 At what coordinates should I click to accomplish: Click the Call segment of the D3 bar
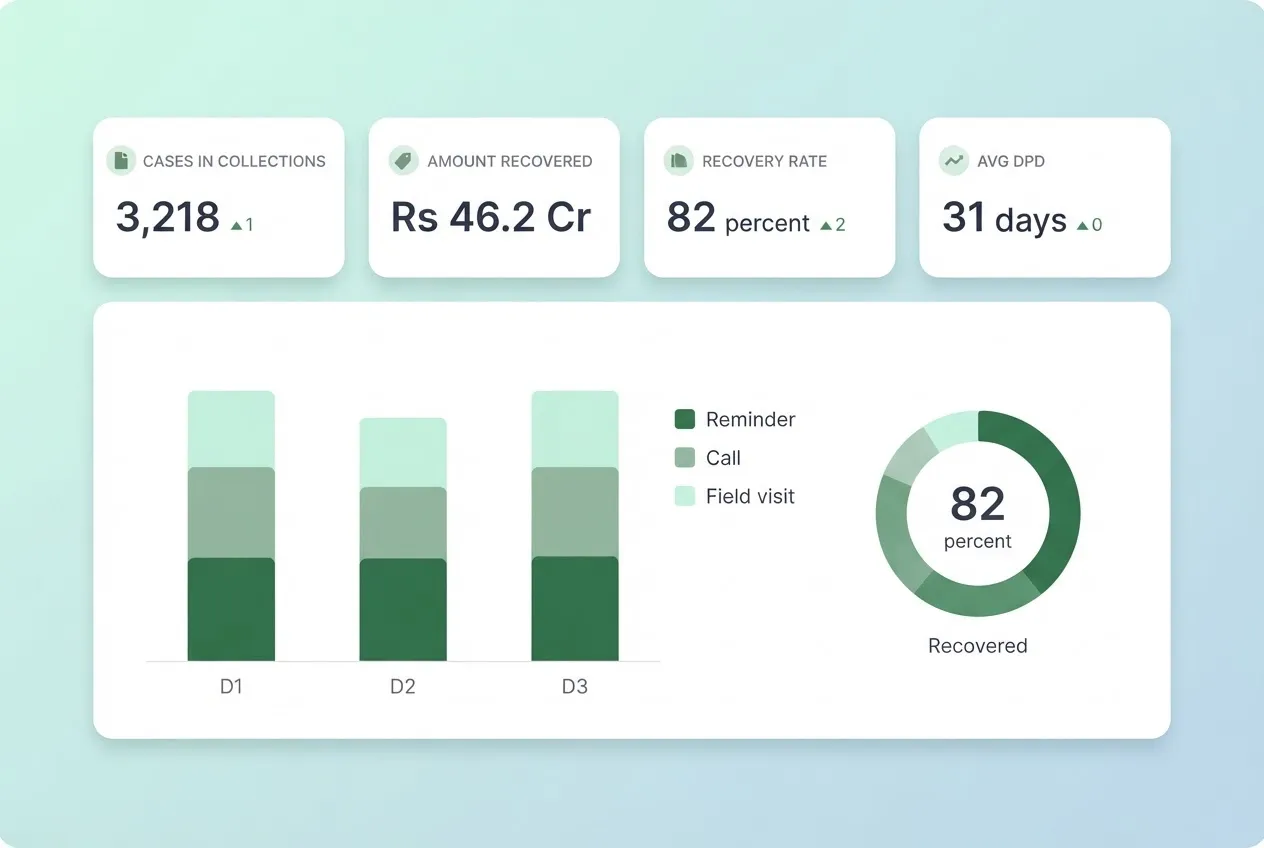coord(575,512)
